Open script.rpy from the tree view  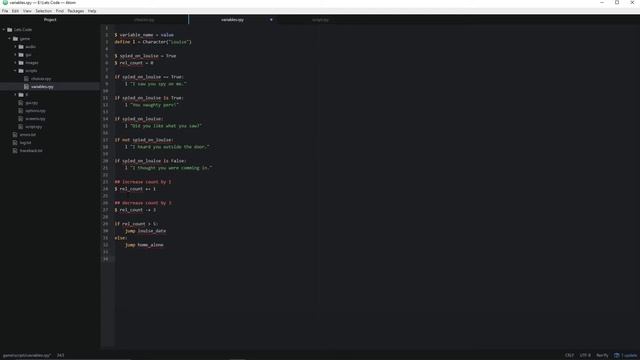(33, 127)
